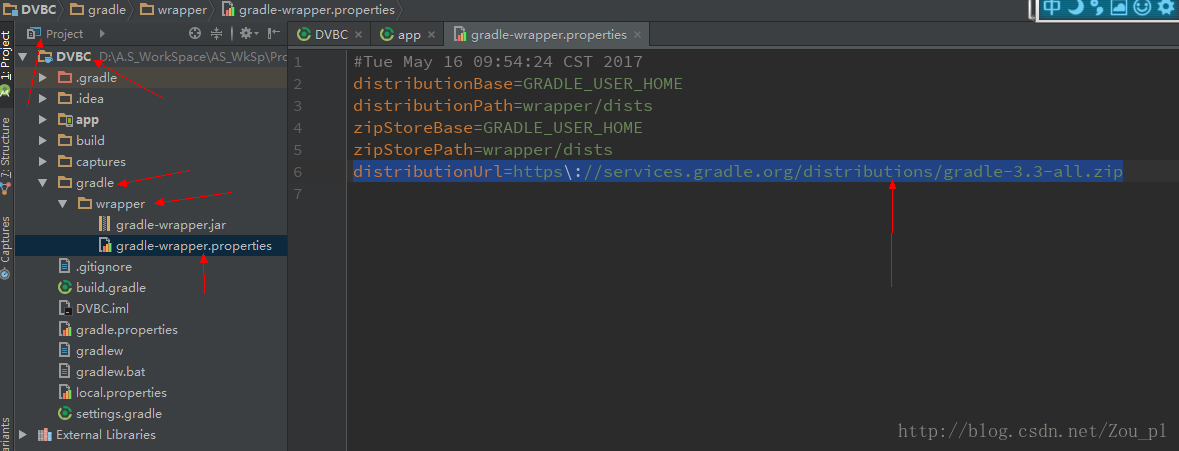Close the DVBC editor tab
This screenshot has width=1179, height=451.
(359, 35)
